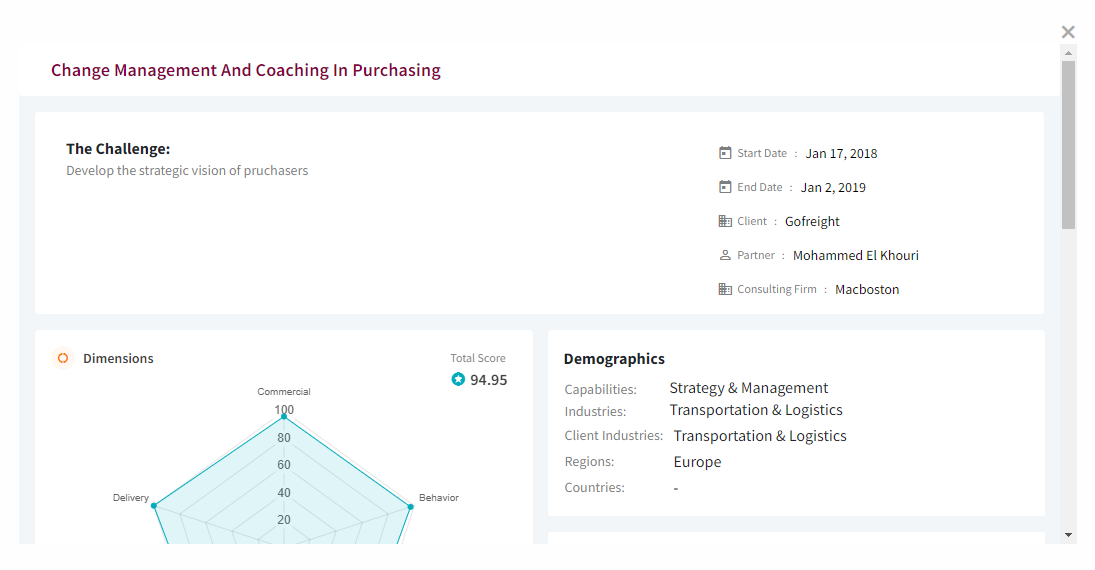Click the vertical scrollbar thumb
The image size is (1095, 570).
pyautogui.click(x=1068, y=145)
